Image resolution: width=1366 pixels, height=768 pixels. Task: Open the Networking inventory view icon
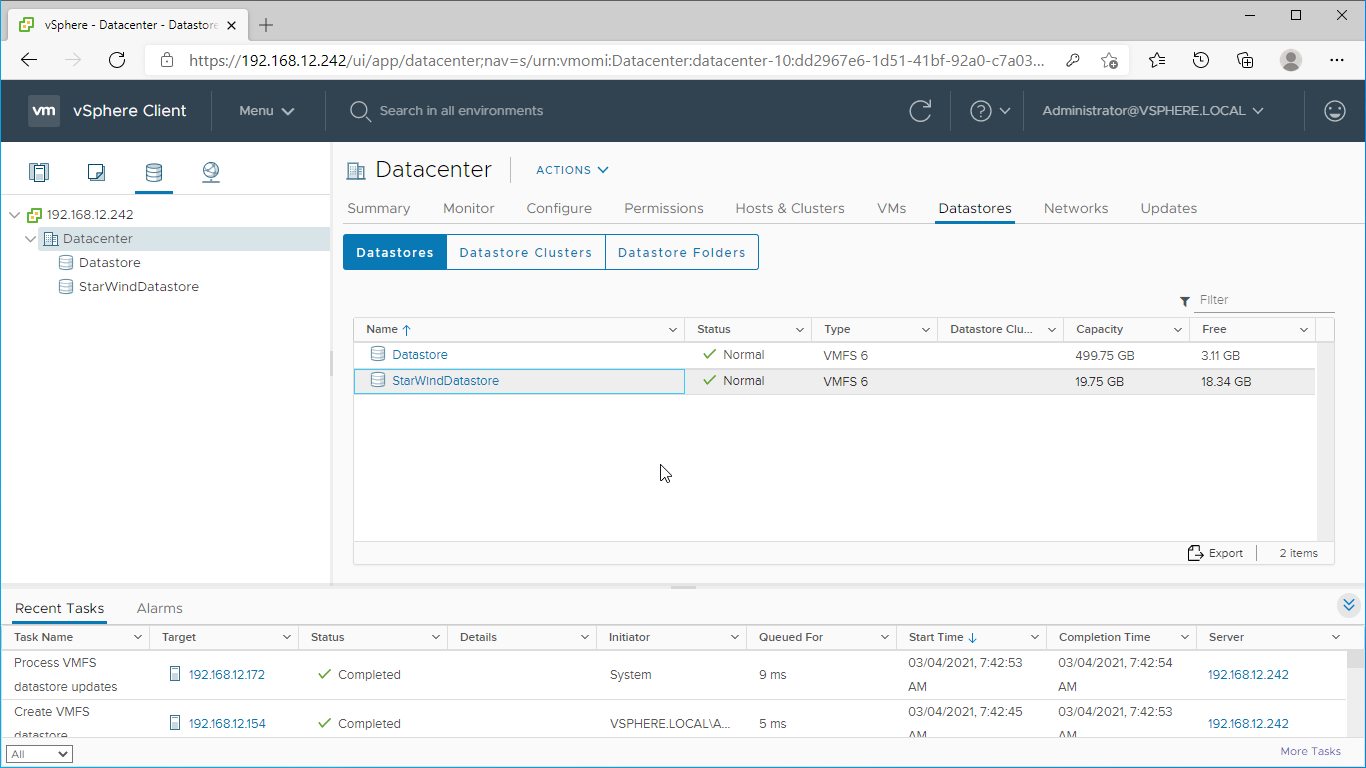pyautogui.click(x=211, y=172)
